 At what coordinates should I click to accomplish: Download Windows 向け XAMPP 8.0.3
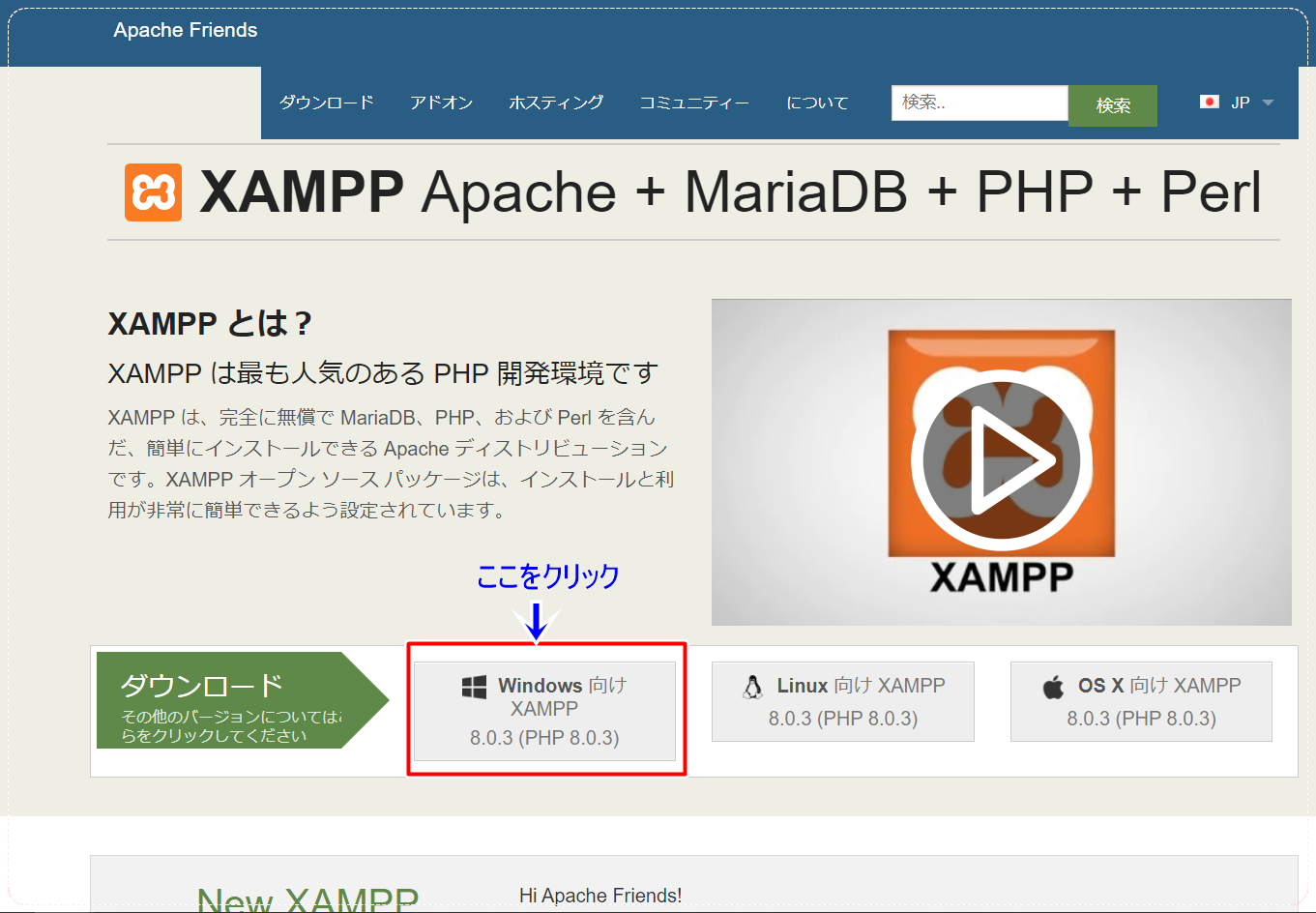544,711
